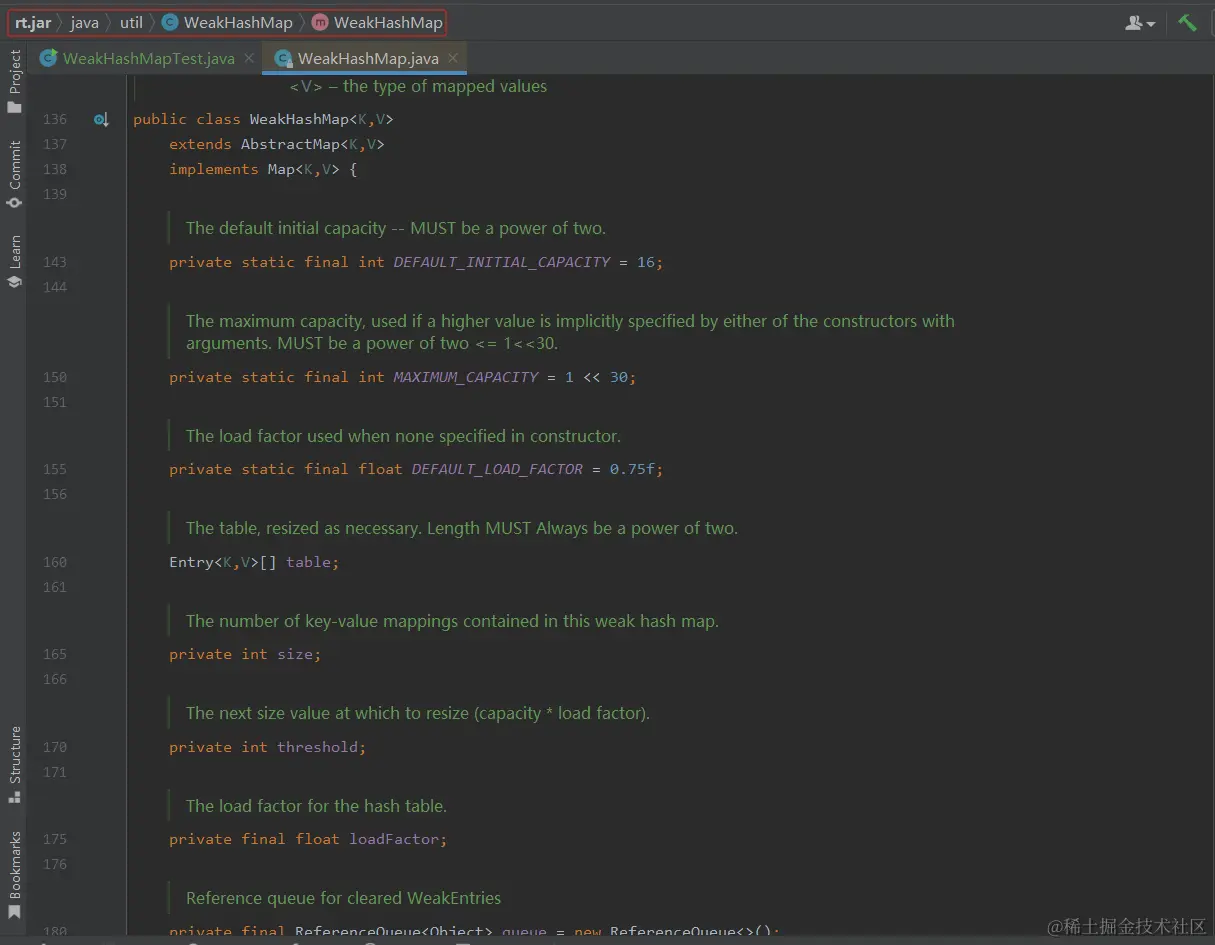Click the value 0.75f
The height and width of the screenshot is (945, 1215).
[632, 469]
